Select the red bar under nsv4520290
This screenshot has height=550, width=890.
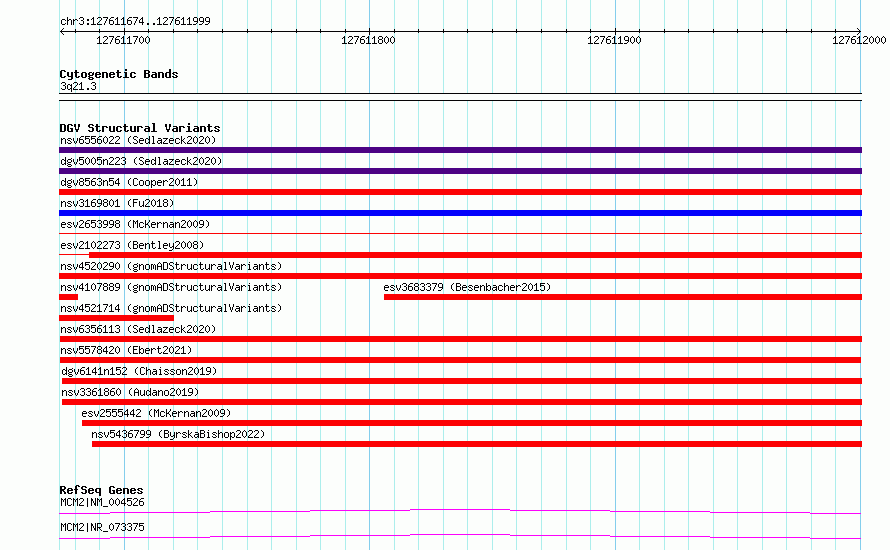click(x=460, y=276)
